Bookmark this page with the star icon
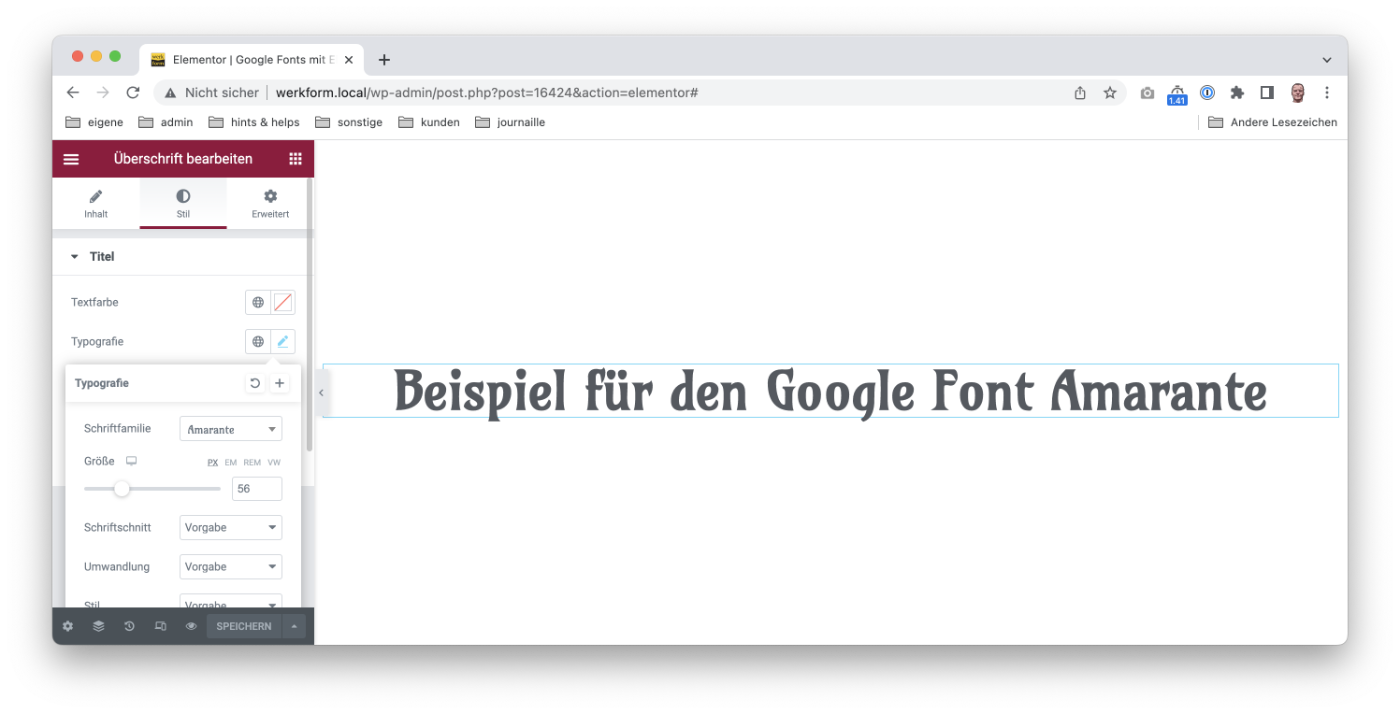 tap(1110, 93)
